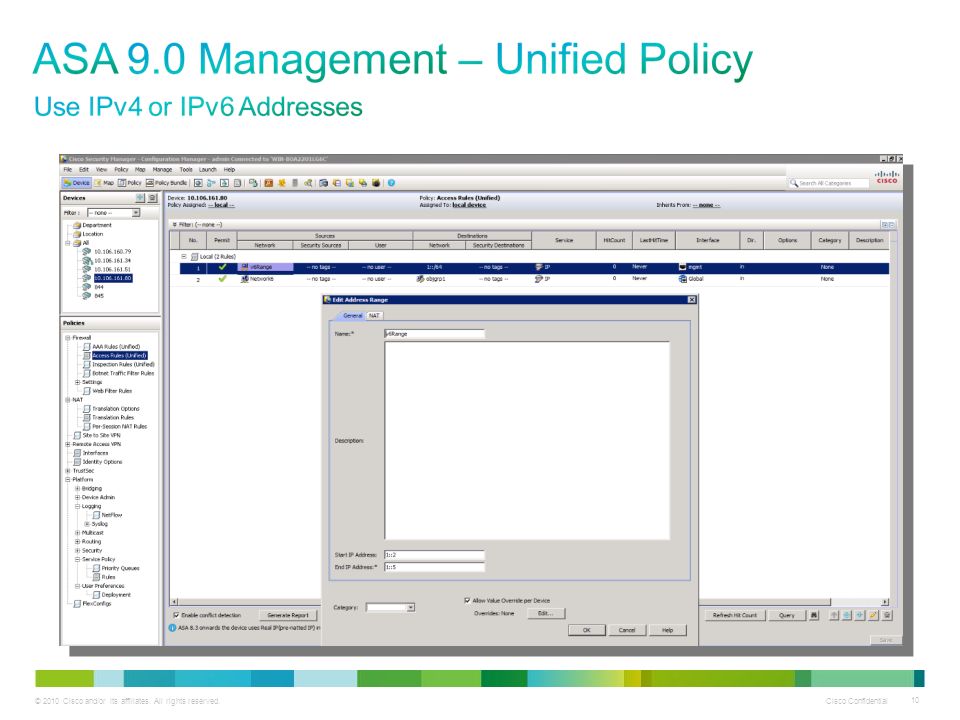Click orange square icon in toolbar

[x=268, y=183]
